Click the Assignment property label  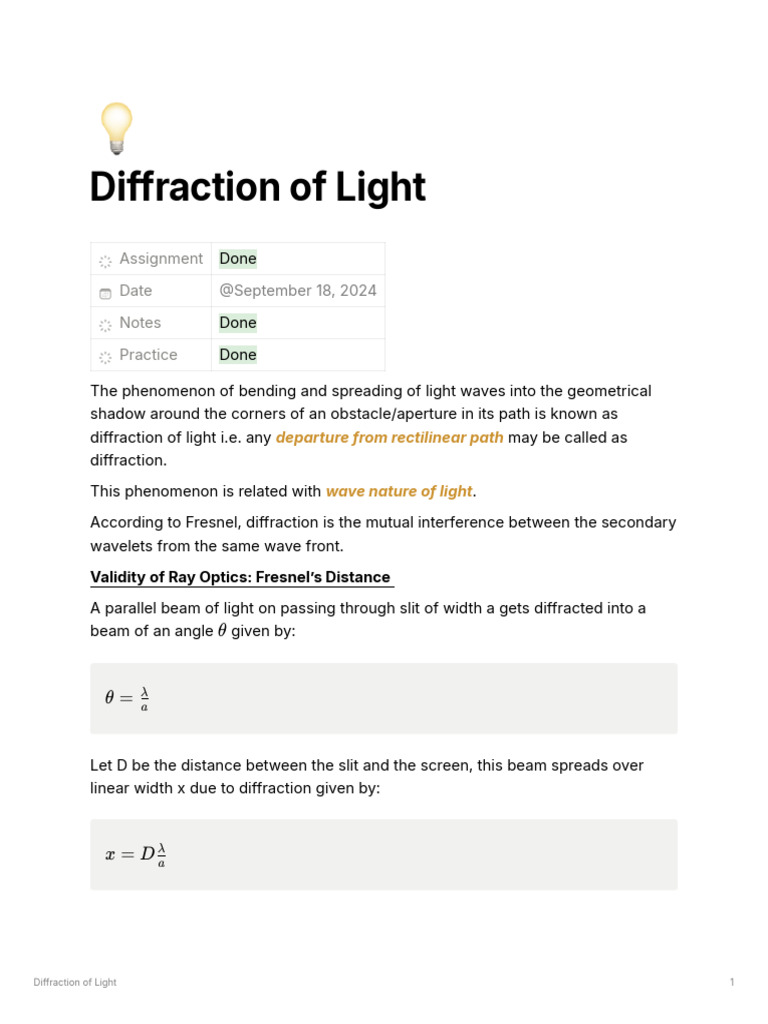coord(161,259)
